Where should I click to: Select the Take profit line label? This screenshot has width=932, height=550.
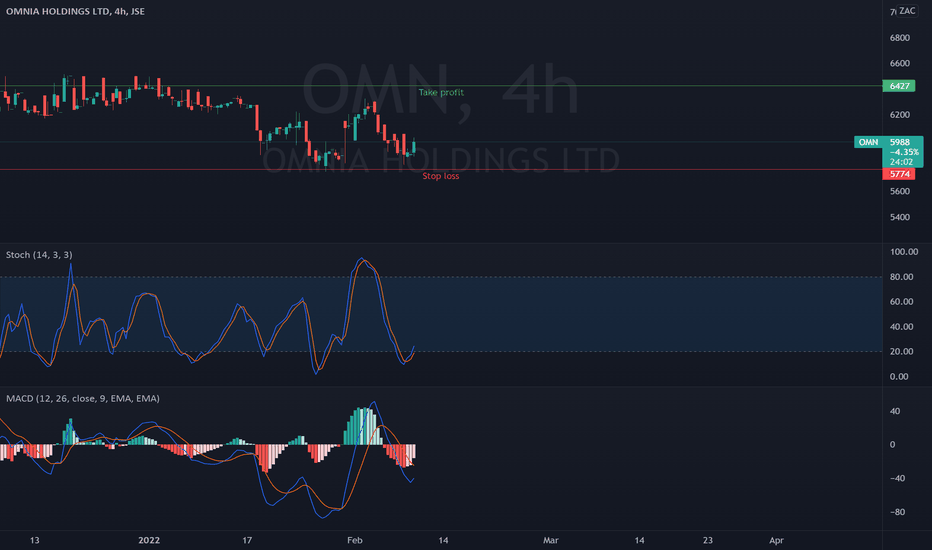point(441,92)
